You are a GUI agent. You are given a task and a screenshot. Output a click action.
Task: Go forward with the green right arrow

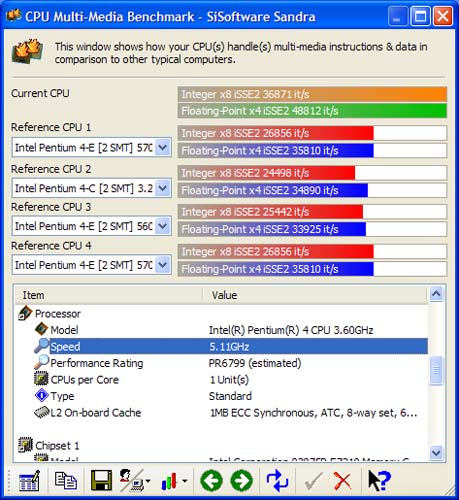(x=242, y=481)
